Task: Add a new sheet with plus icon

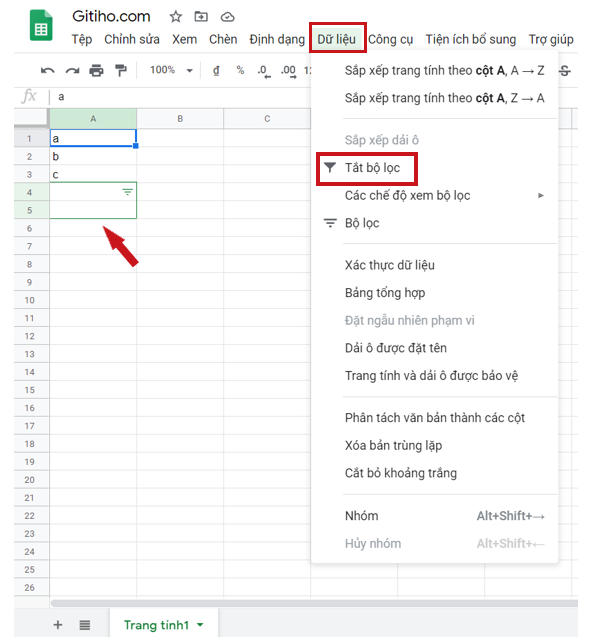Action: [x=58, y=625]
